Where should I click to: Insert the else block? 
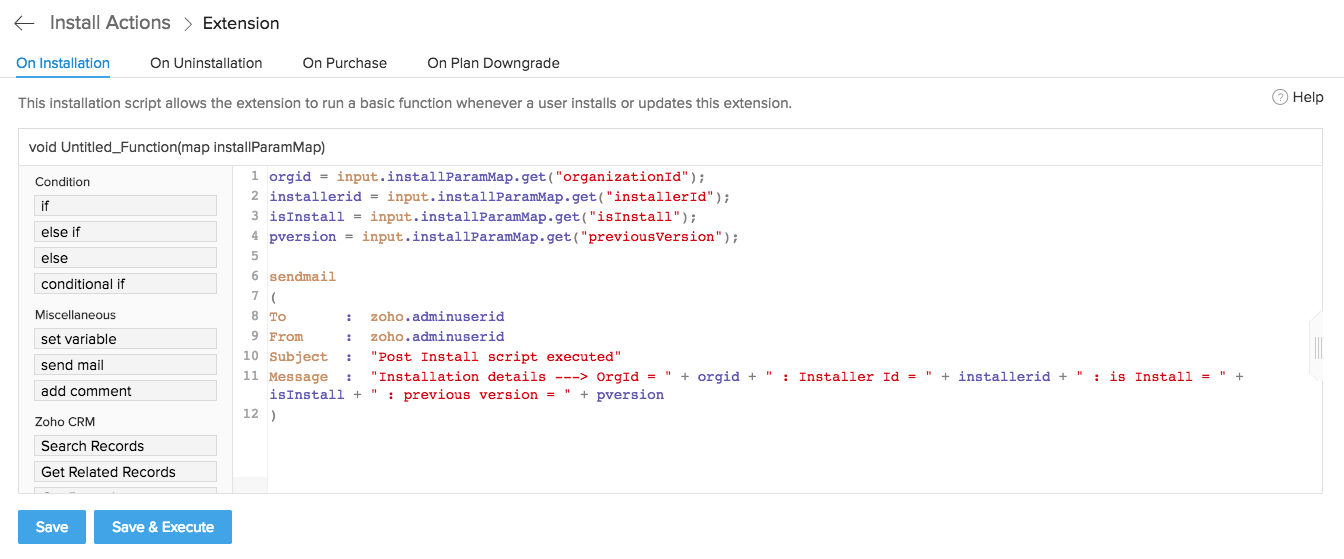coord(126,258)
